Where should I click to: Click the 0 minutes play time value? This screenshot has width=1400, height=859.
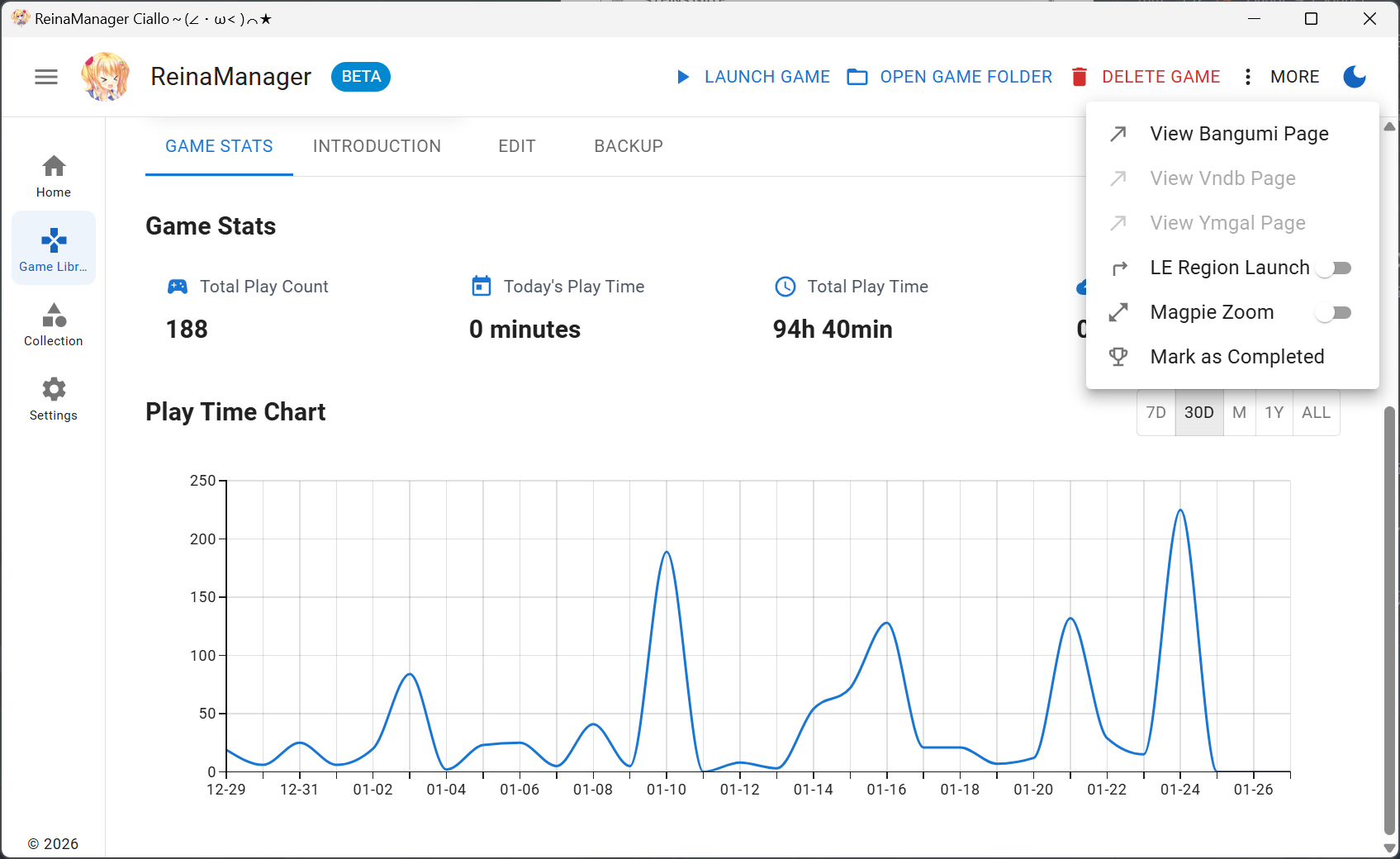(525, 330)
